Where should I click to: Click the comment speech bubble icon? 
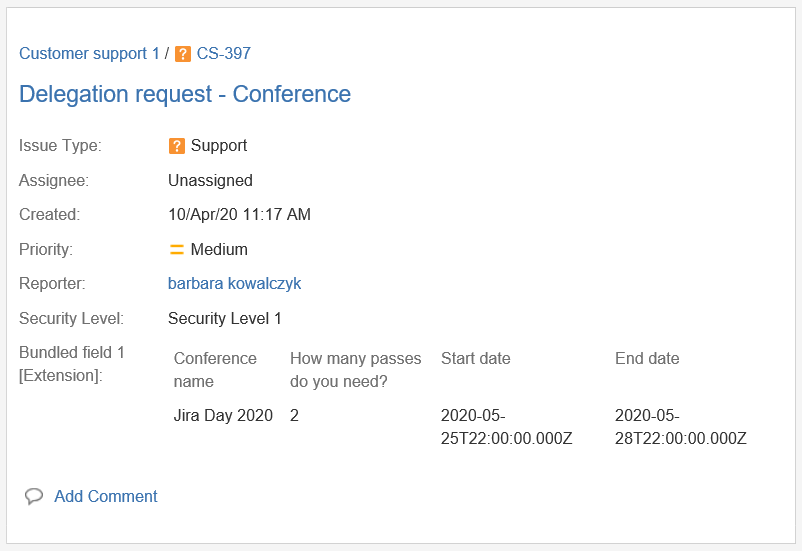34,496
